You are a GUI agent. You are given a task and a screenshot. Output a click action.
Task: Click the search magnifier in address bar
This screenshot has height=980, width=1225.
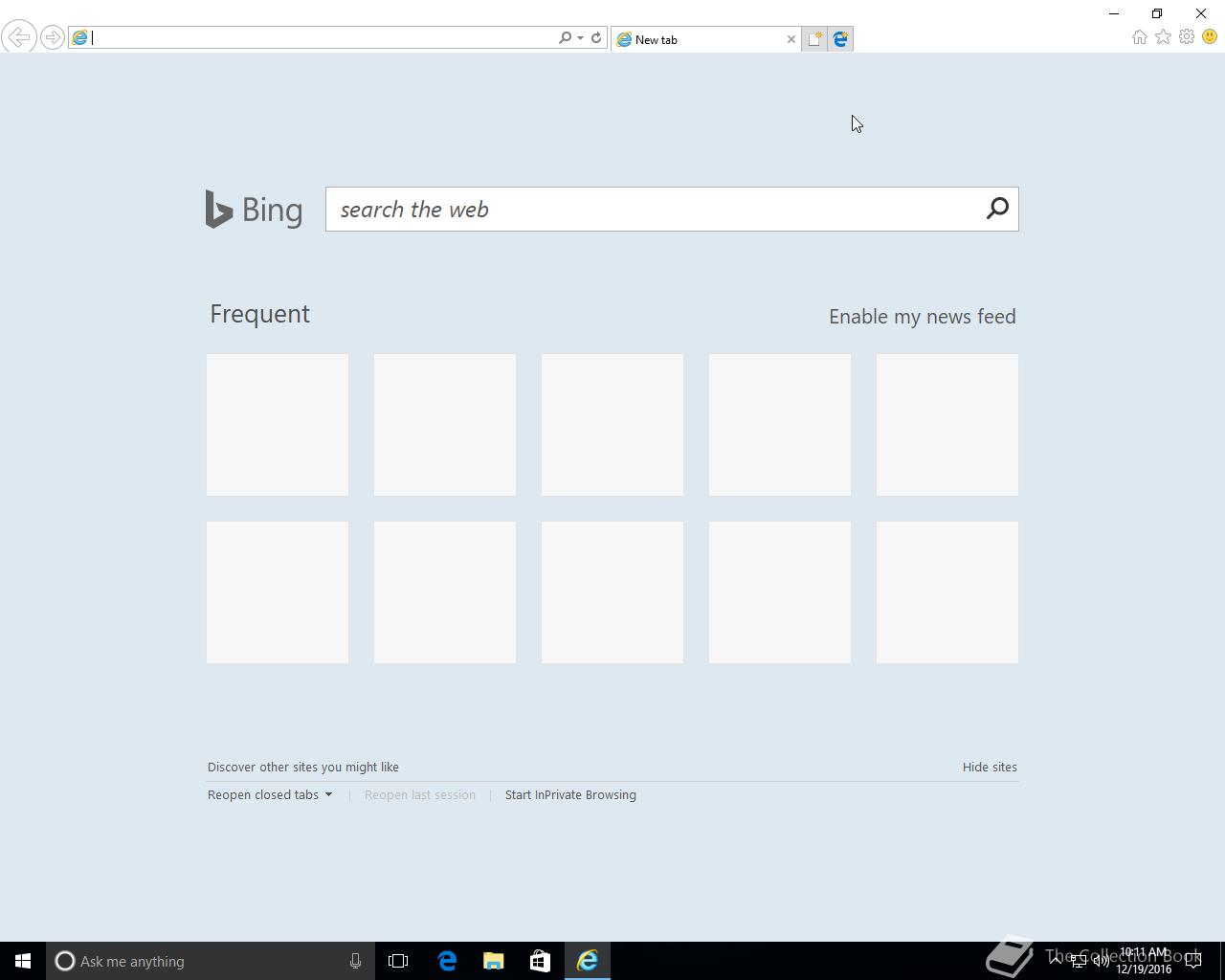565,37
